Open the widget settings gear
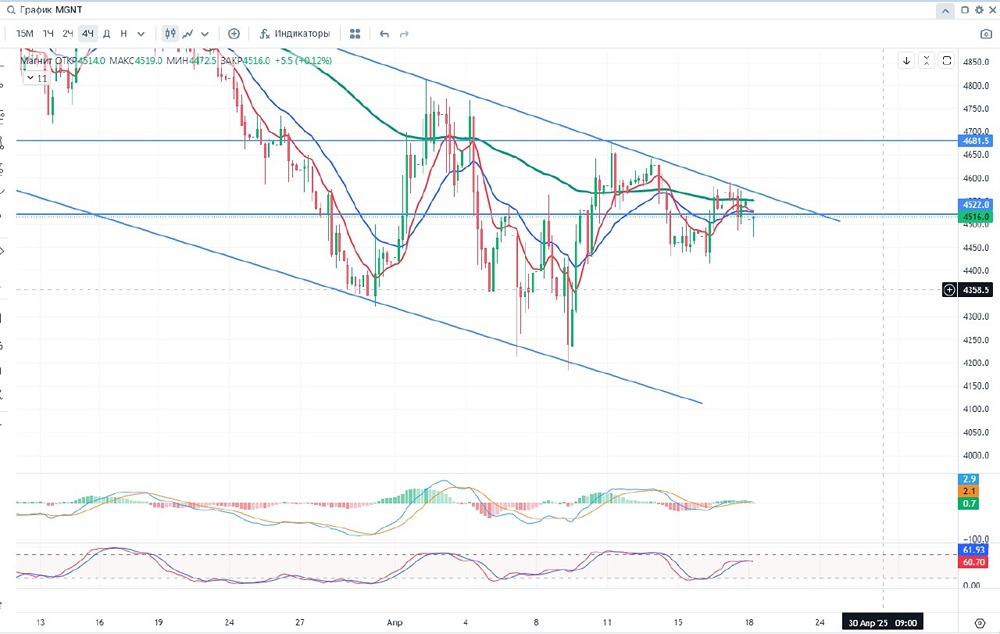Screen dimensions: 1000x634 980,10
